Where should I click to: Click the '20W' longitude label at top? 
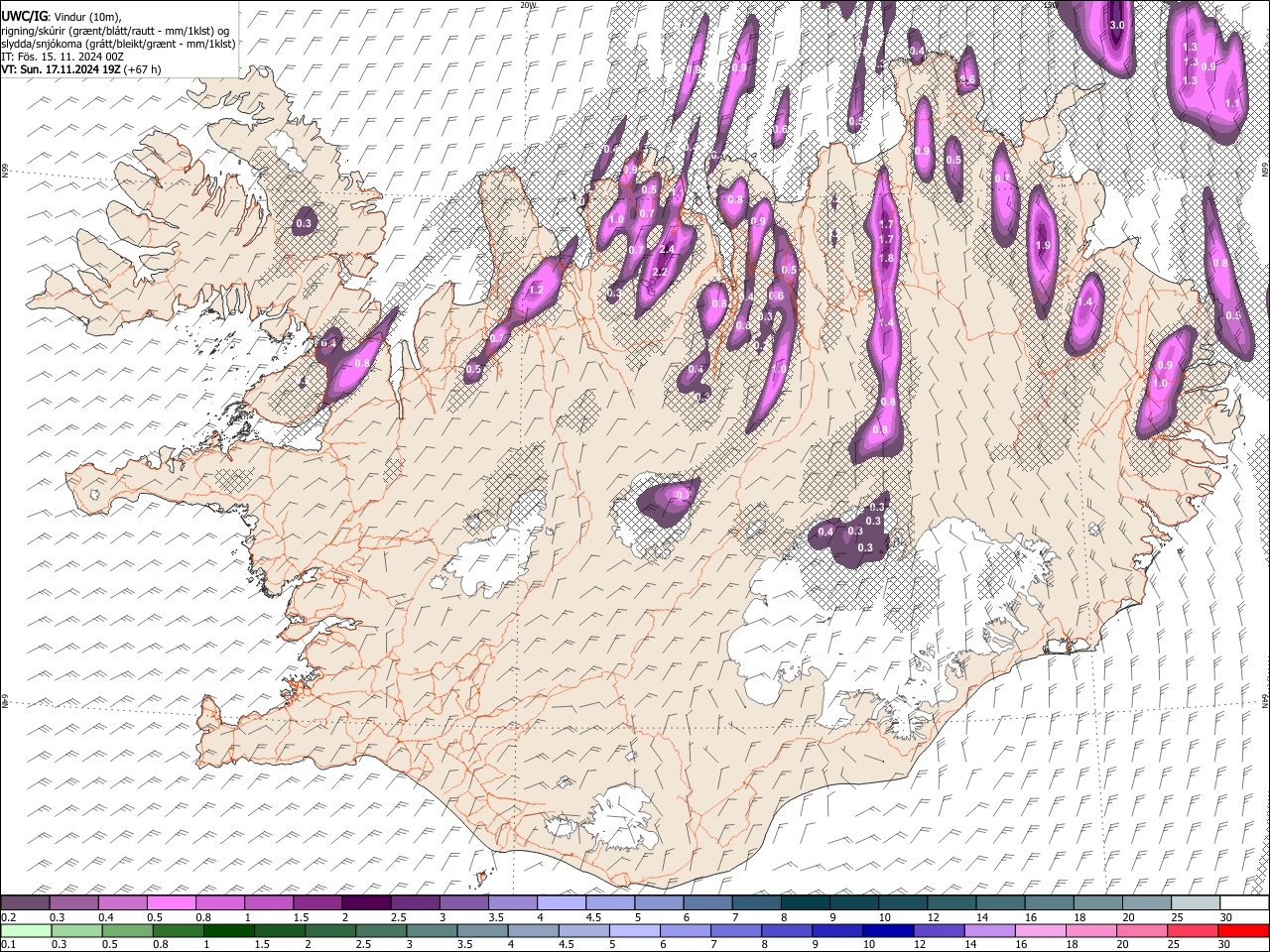[x=528, y=5]
